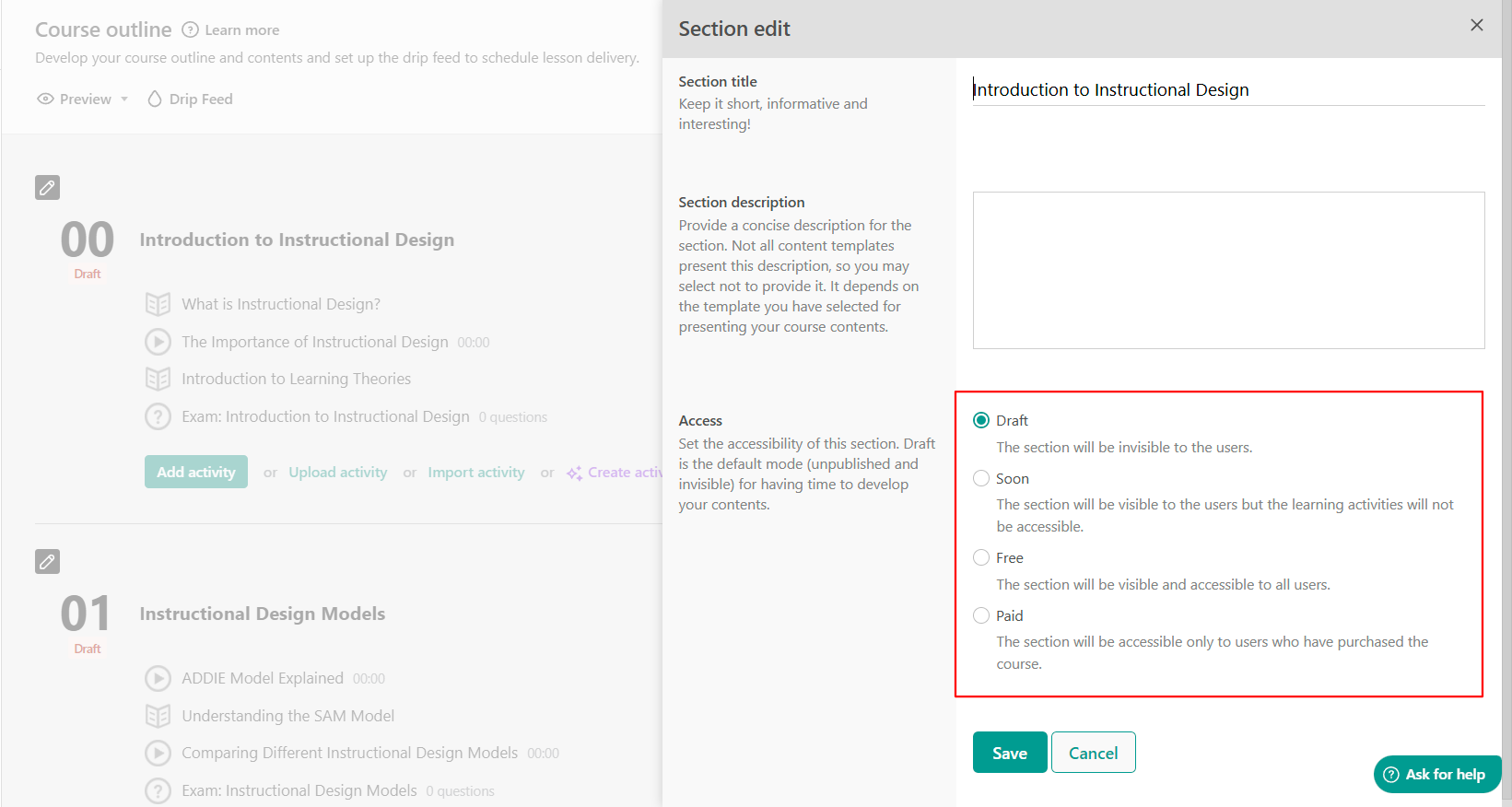Close the Section edit panel
The height and width of the screenshot is (807, 1512).
[x=1477, y=25]
